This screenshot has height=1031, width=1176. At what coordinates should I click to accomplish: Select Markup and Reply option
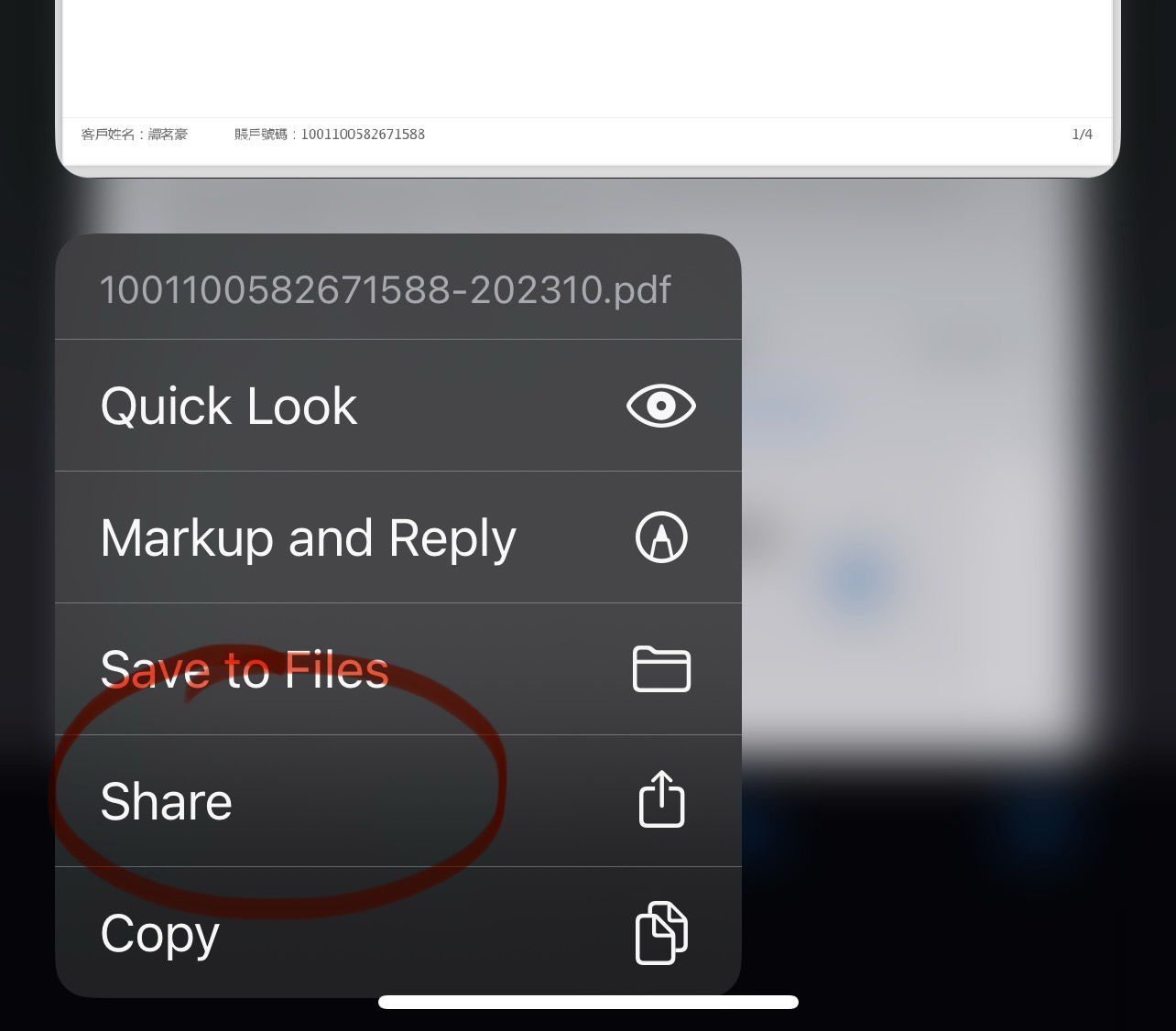coord(398,537)
